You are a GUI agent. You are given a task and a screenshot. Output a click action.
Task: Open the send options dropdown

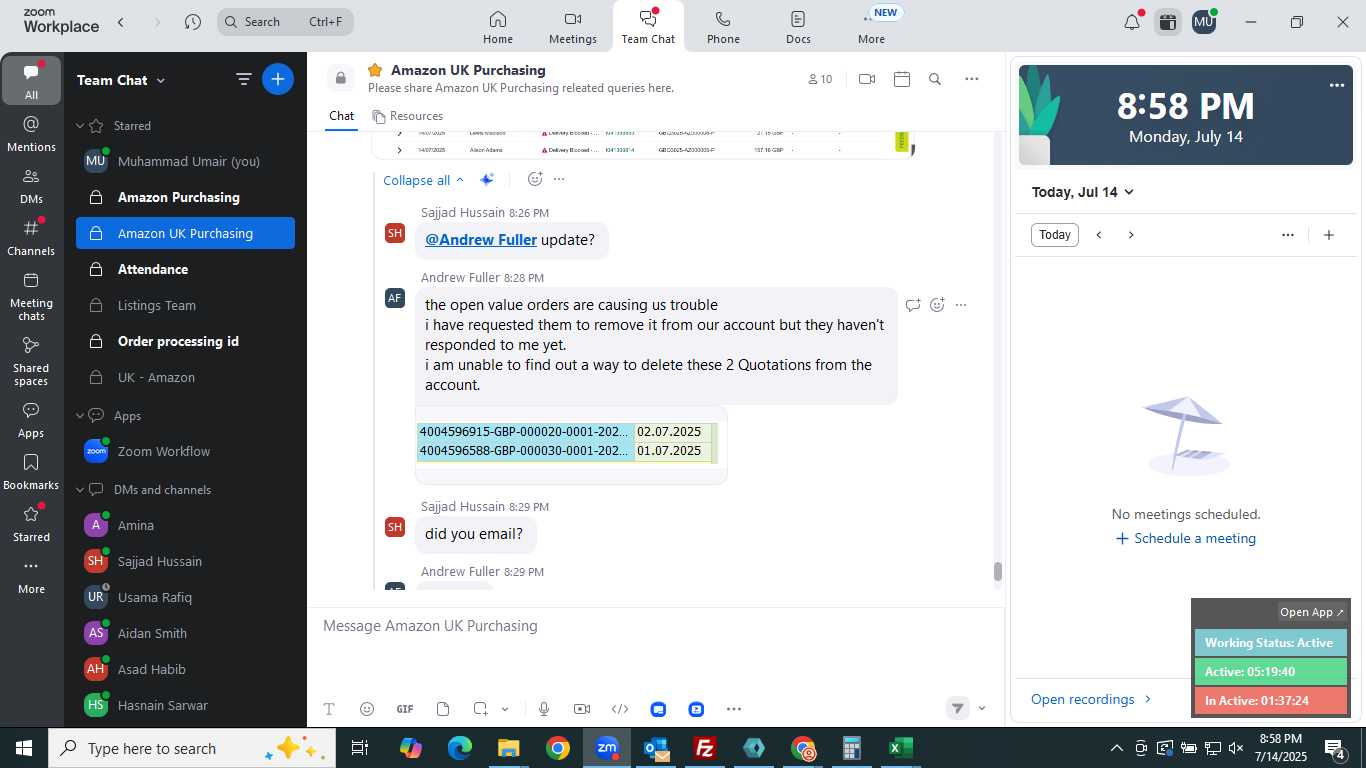coord(981,709)
